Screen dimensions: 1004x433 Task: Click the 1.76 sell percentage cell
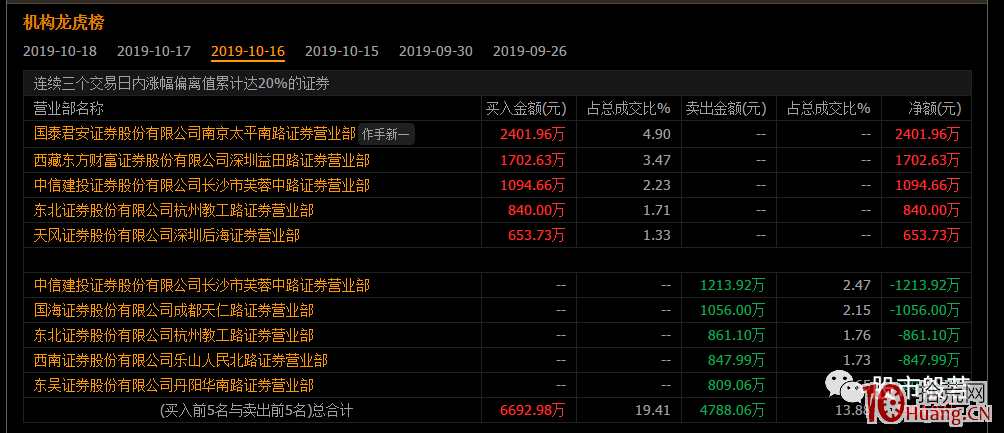[x=857, y=335]
